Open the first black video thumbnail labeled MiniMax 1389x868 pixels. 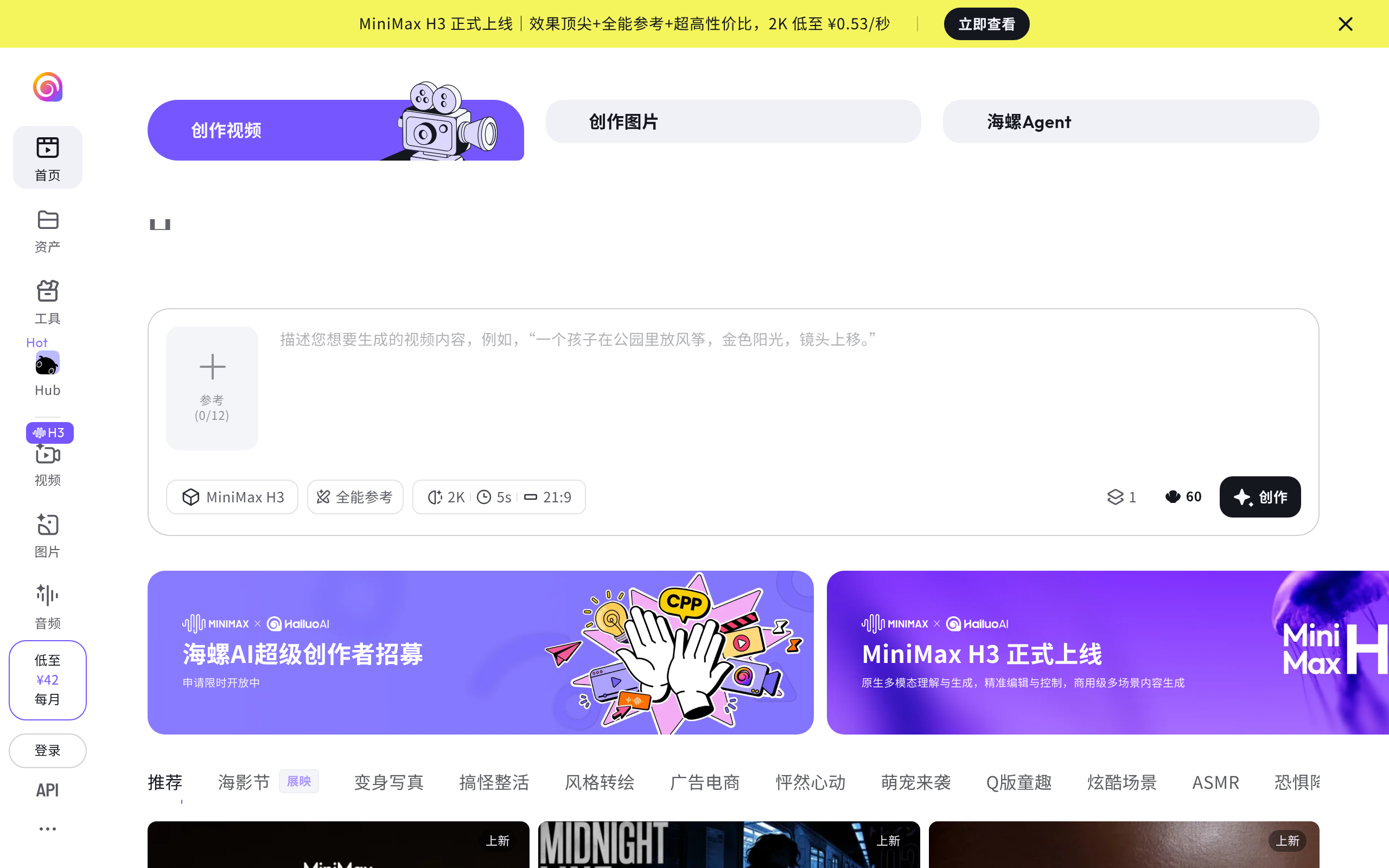click(338, 845)
